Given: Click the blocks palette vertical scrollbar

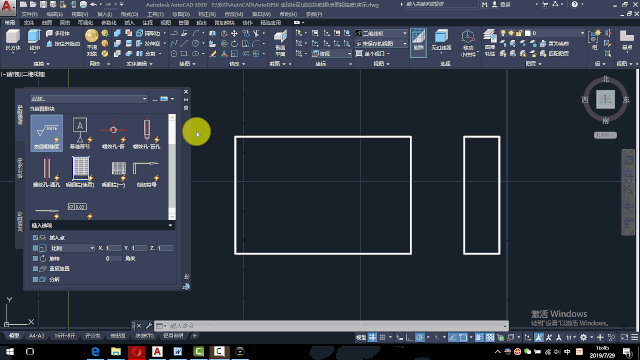Looking at the screenshot, I should (x=172, y=167).
